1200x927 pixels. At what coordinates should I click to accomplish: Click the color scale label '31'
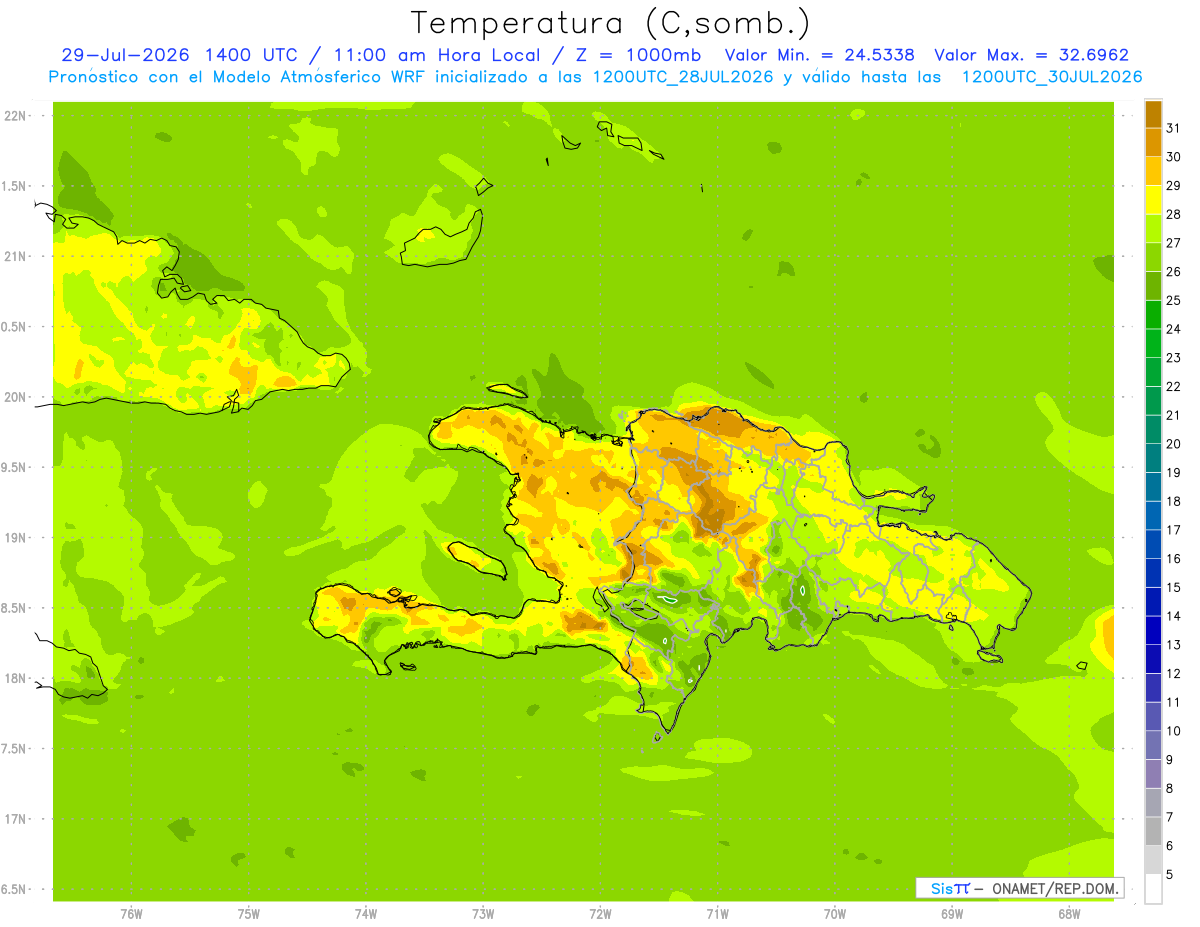pyautogui.click(x=1173, y=127)
